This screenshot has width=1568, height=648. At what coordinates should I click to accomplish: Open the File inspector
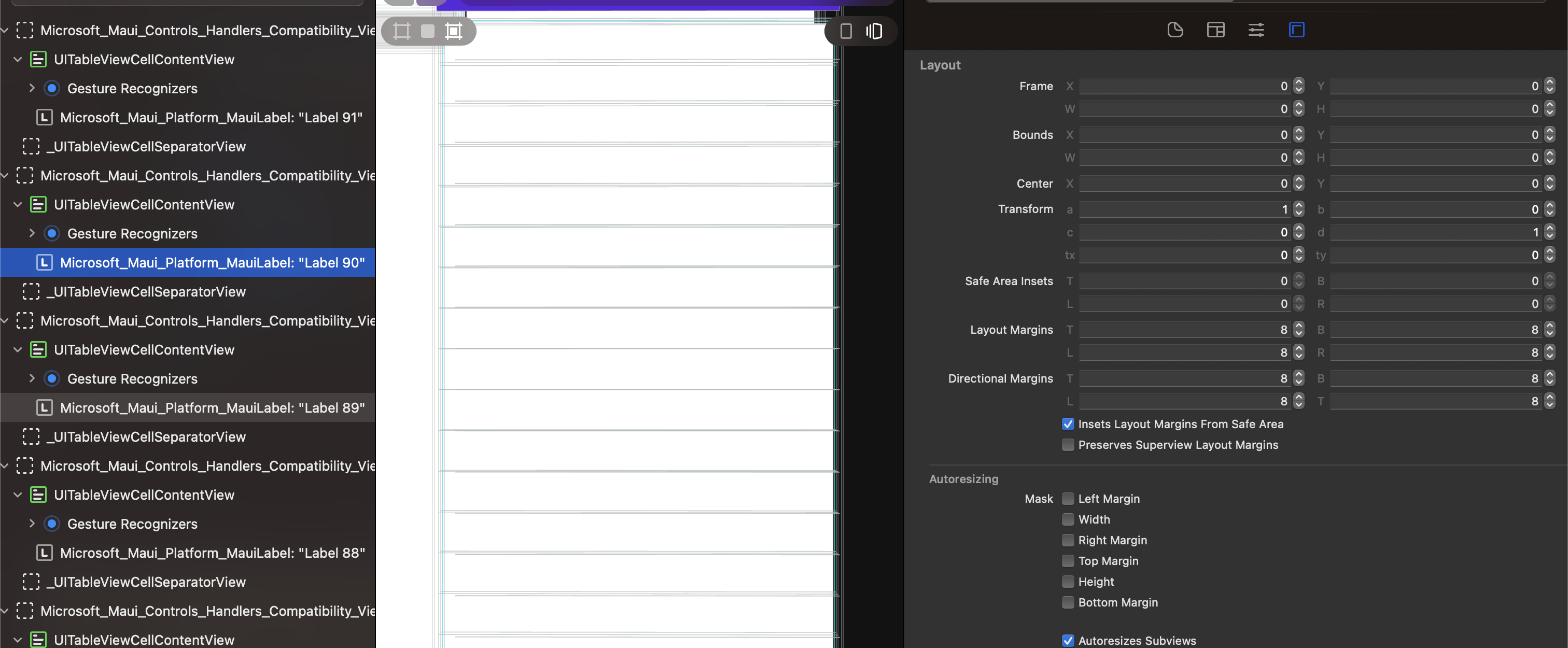pos(1175,30)
